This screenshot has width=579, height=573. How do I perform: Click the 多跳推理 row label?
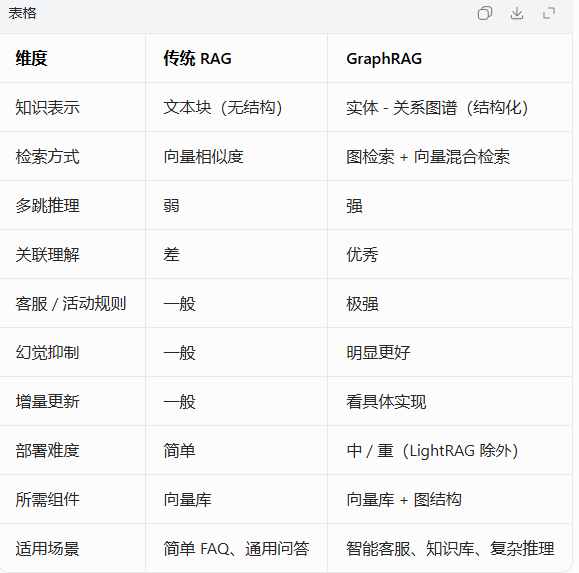pyautogui.click(x=47, y=206)
